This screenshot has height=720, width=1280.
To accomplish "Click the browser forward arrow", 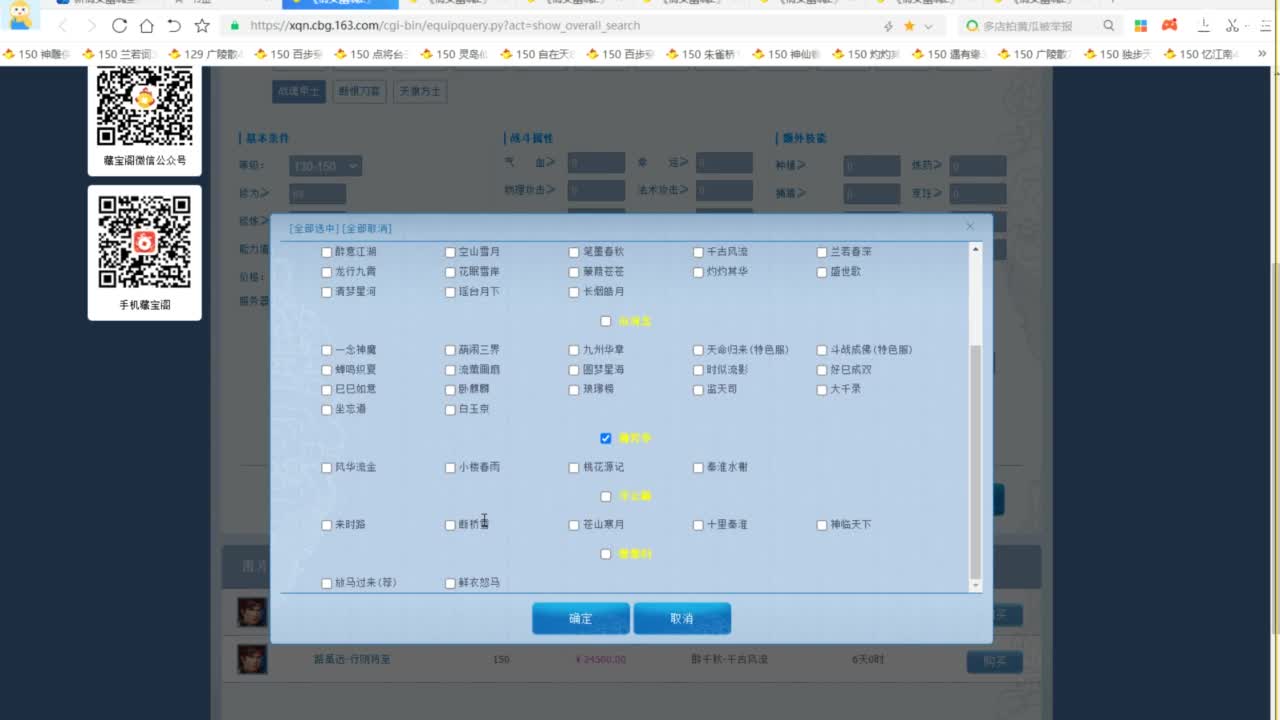I will [91, 26].
